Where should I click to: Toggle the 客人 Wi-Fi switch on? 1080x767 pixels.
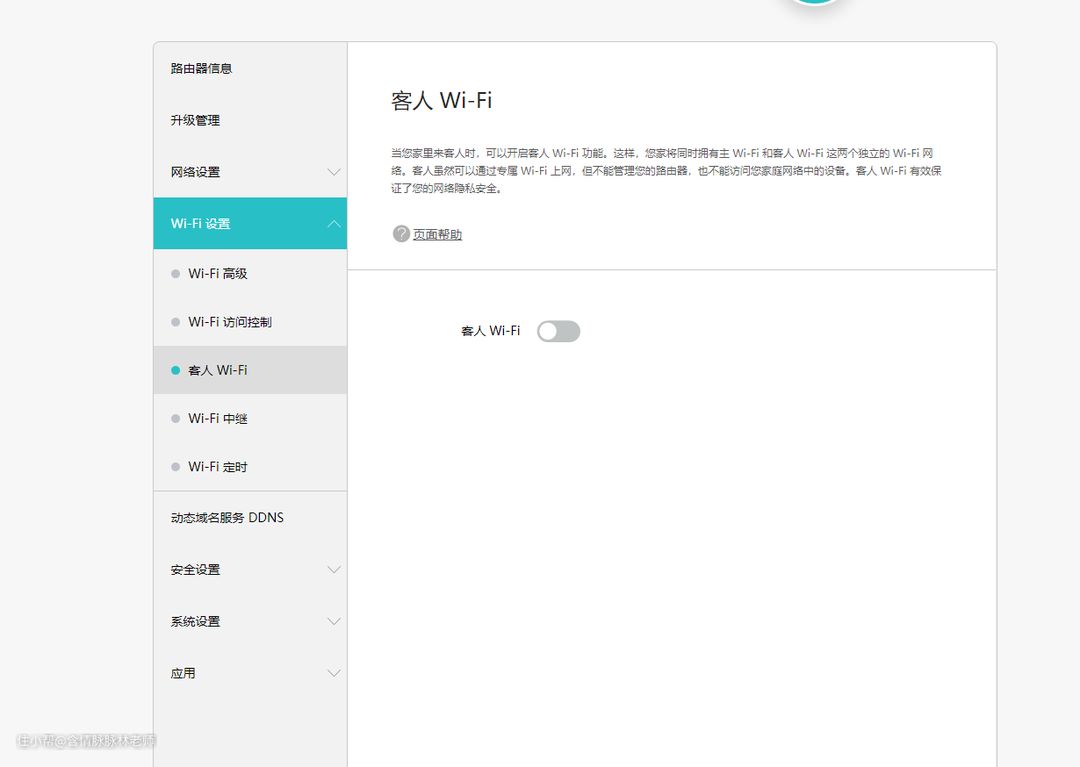coord(558,331)
